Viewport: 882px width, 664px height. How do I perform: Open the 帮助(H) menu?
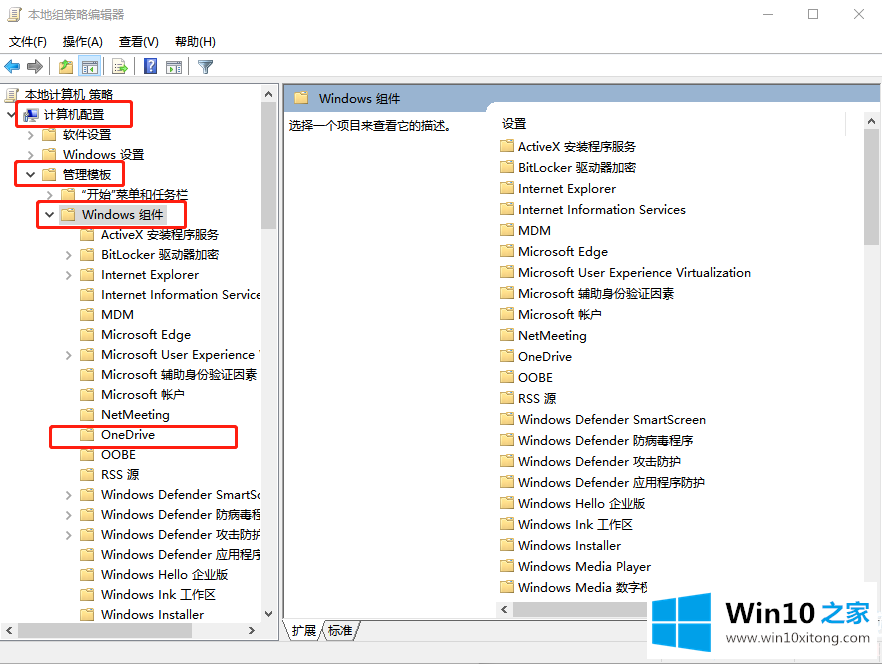(x=195, y=42)
